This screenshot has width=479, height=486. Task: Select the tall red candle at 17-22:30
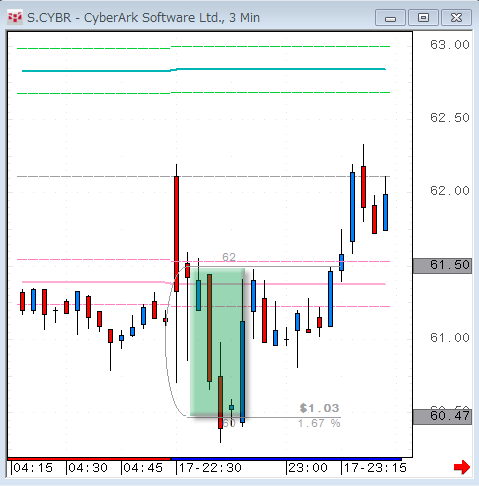(176, 234)
